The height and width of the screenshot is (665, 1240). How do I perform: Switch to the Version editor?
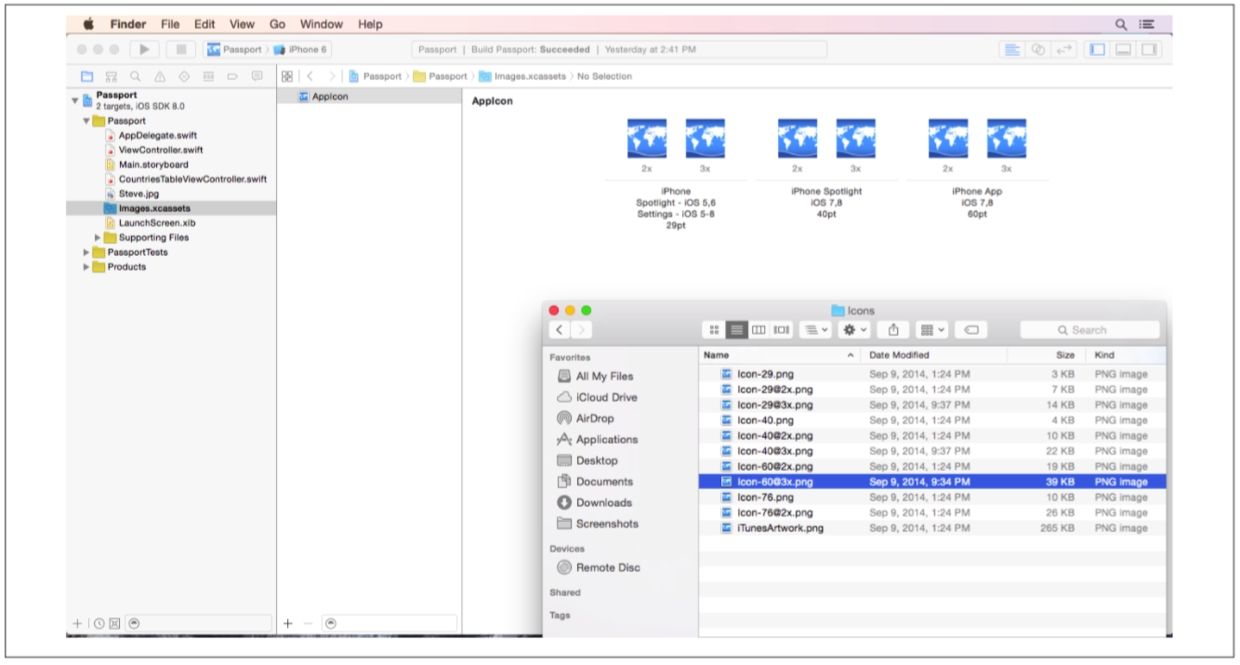pyautogui.click(x=1064, y=49)
